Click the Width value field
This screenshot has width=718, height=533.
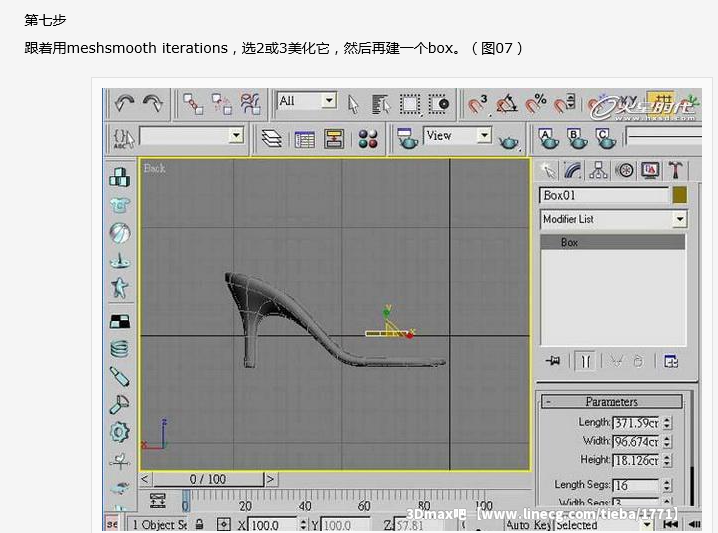636,441
